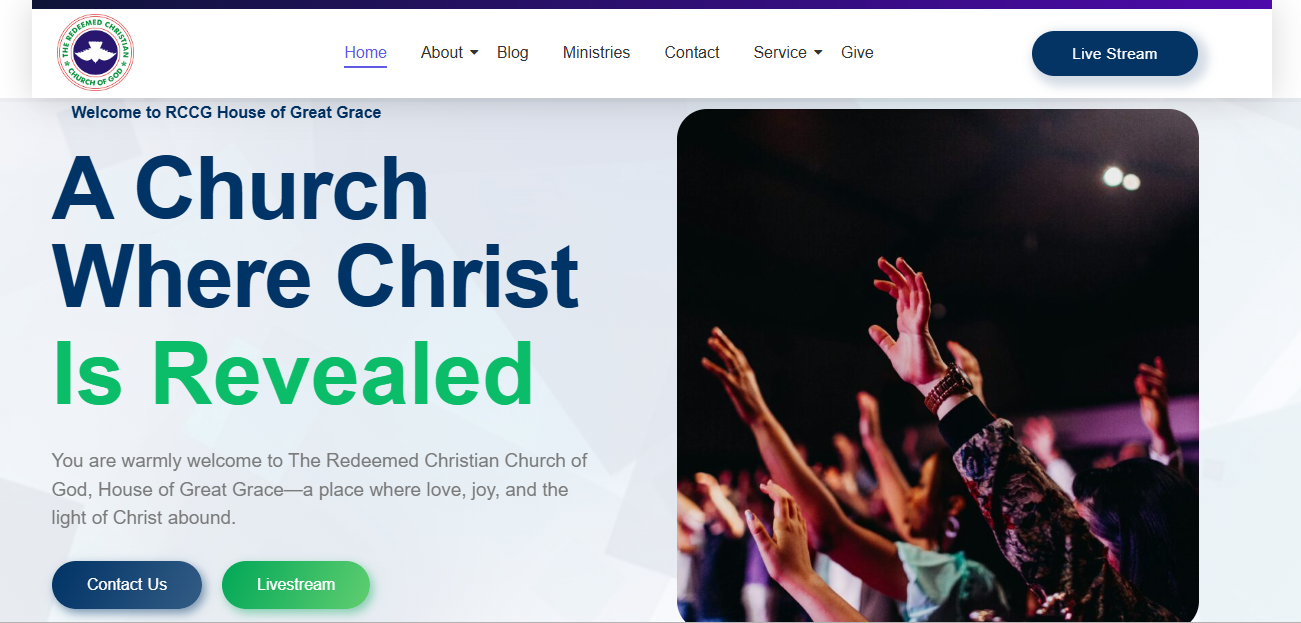
Task: Click 'Welcome to RCCG House of Great Grace' text
Action: [226, 113]
